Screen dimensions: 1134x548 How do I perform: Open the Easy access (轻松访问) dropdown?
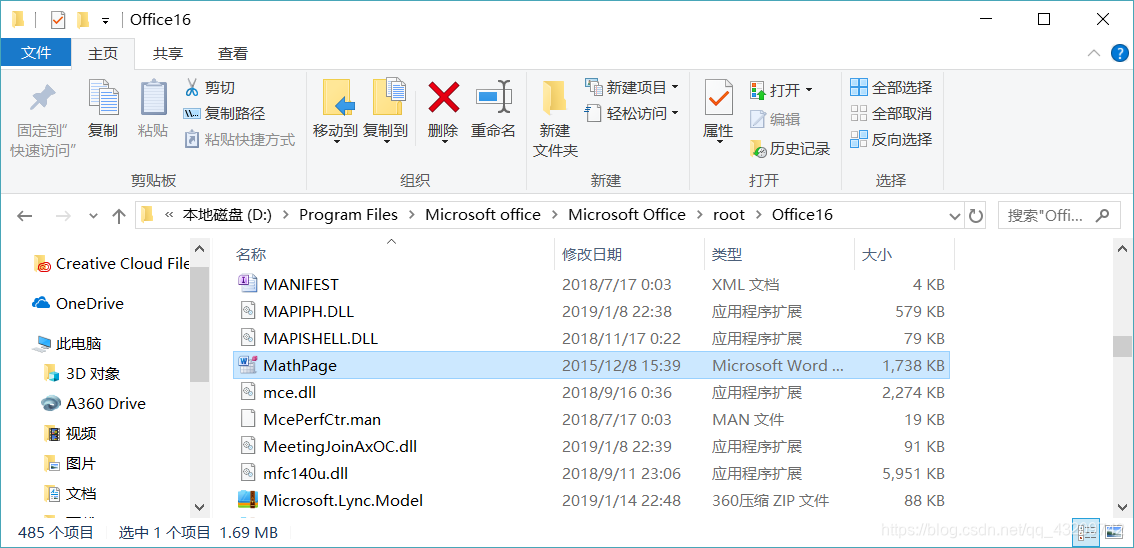coord(632,114)
